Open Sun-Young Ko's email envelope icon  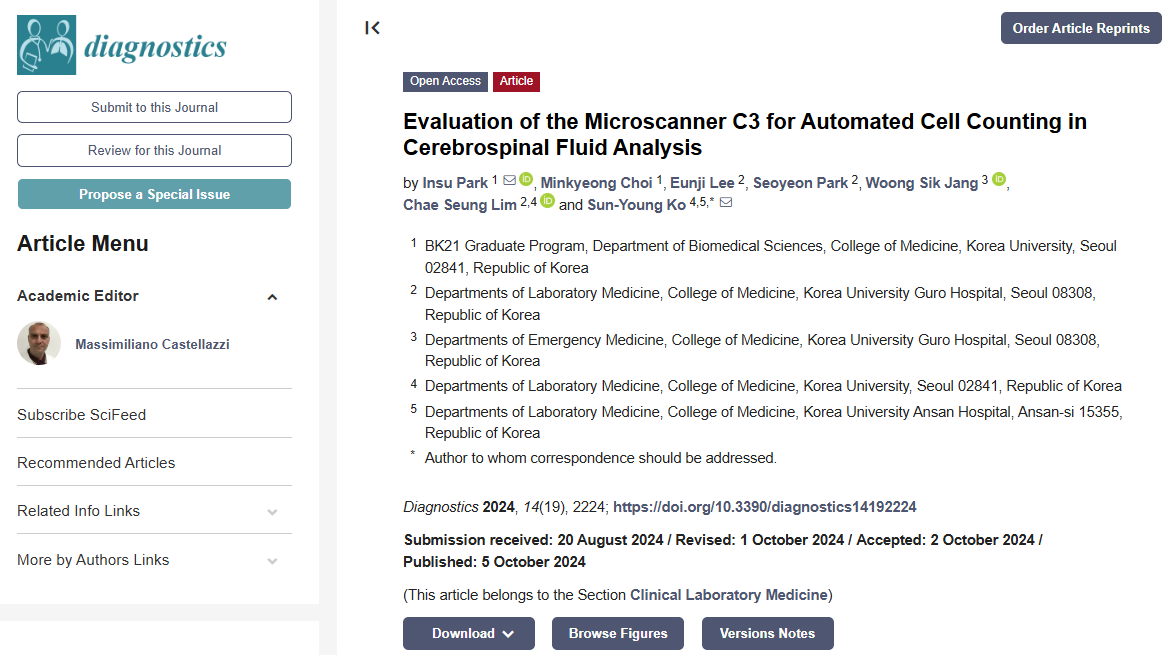726,202
